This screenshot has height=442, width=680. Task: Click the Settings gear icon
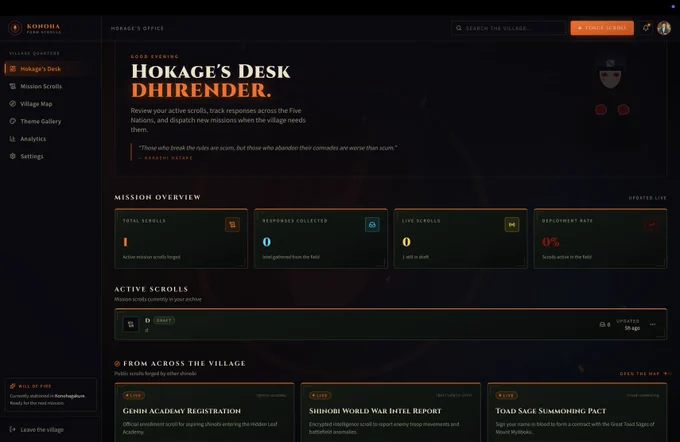pos(13,156)
